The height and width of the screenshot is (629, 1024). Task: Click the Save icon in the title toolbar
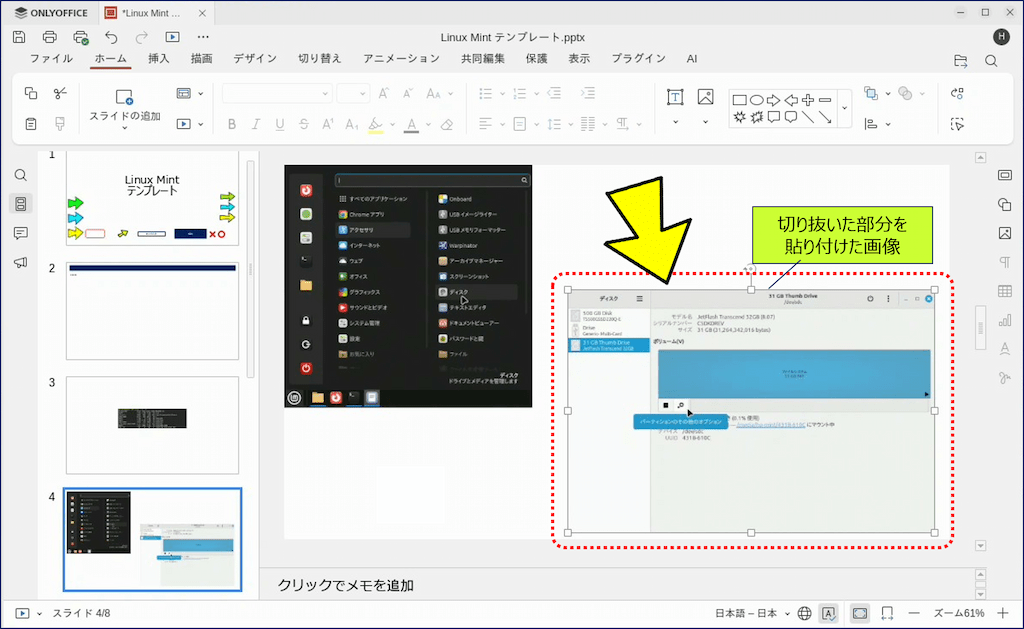click(x=19, y=37)
